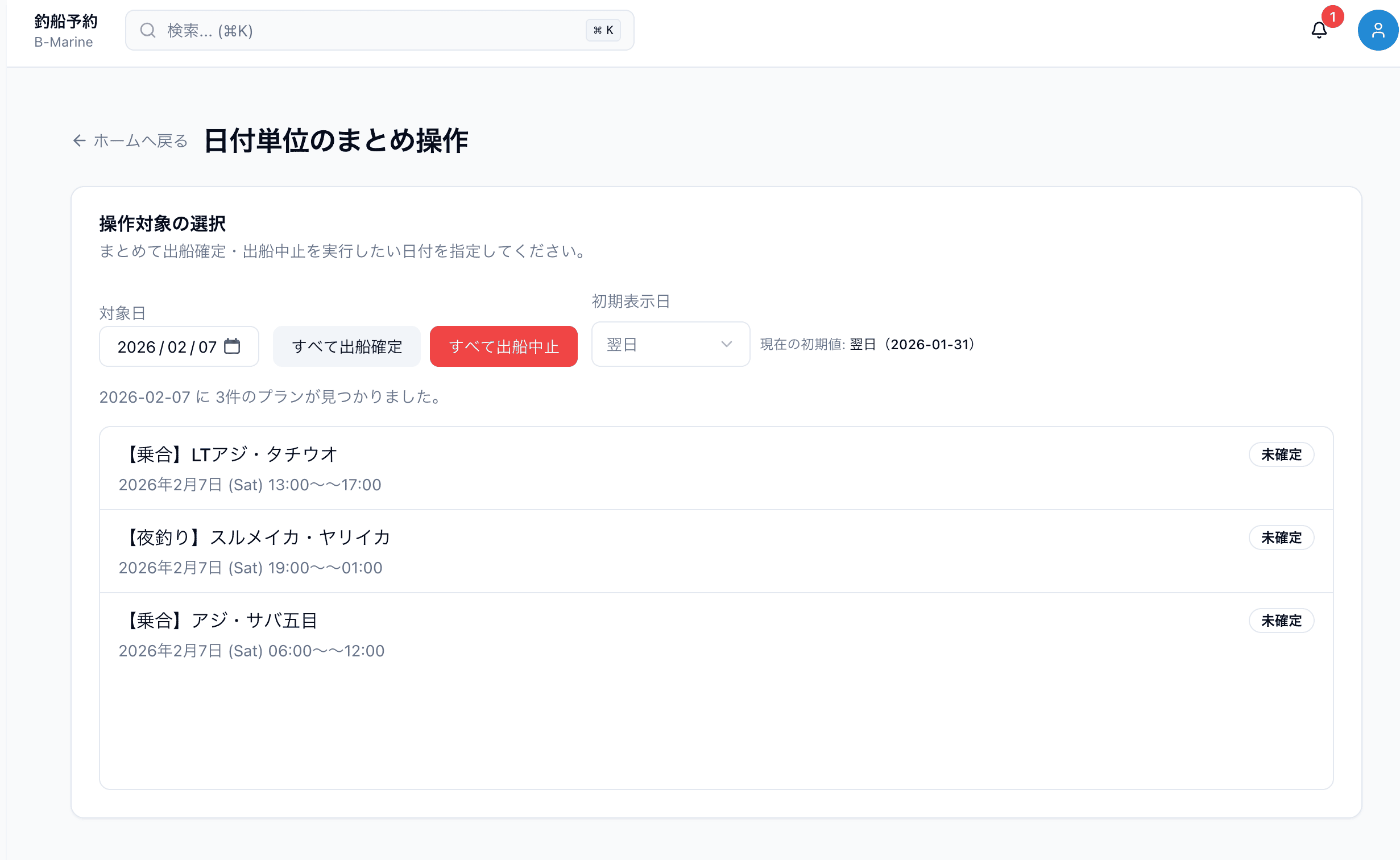Click the red すべて出船中止 button
This screenshot has height=860, width=1400.
(503, 346)
